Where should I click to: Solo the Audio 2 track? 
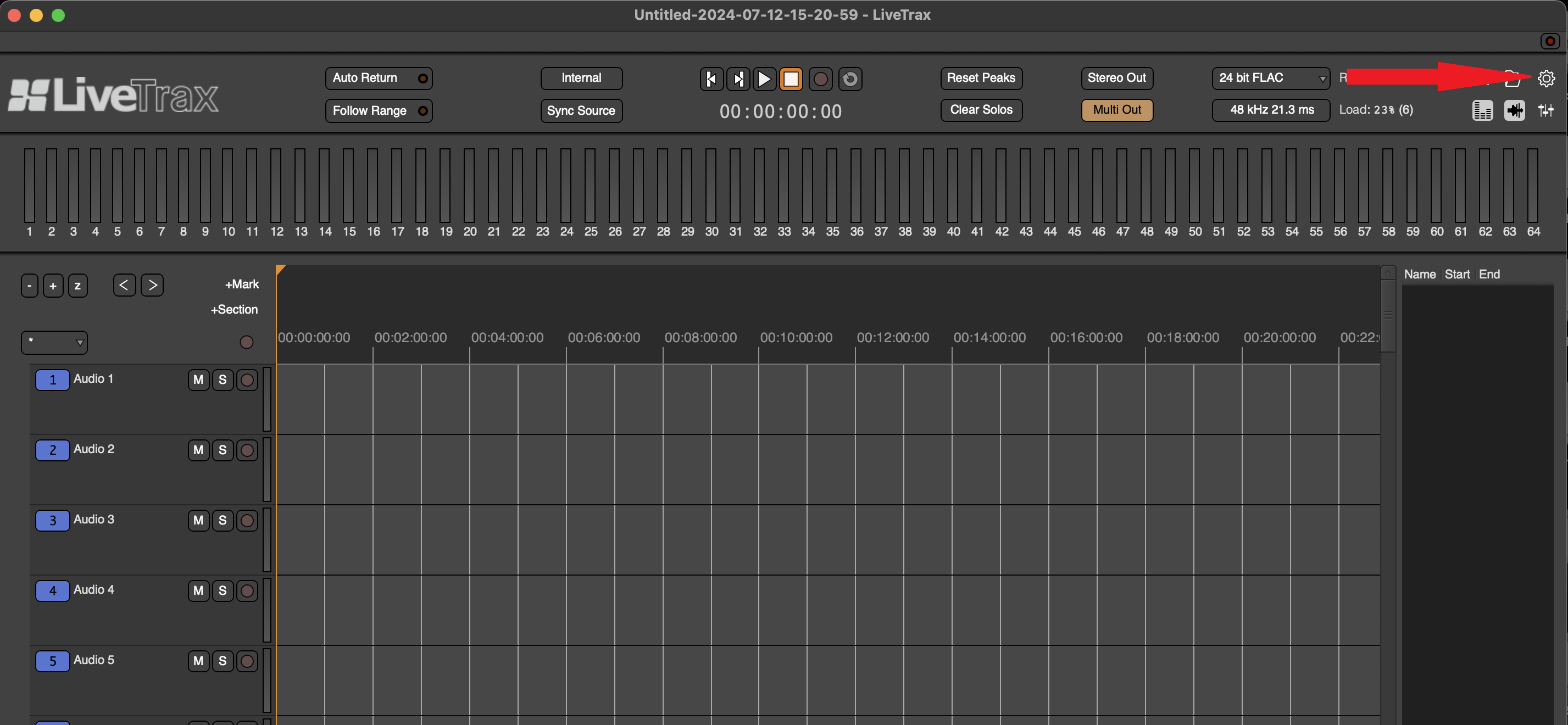222,450
